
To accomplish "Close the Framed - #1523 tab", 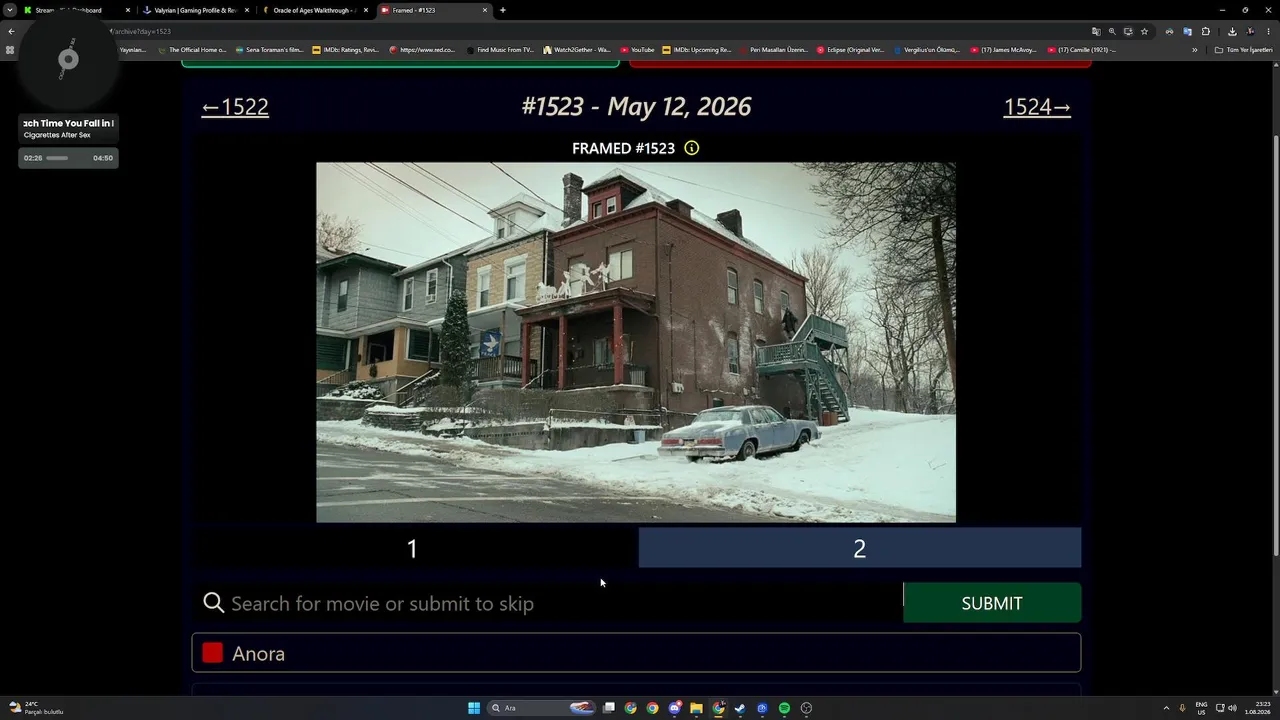I will (x=485, y=10).
